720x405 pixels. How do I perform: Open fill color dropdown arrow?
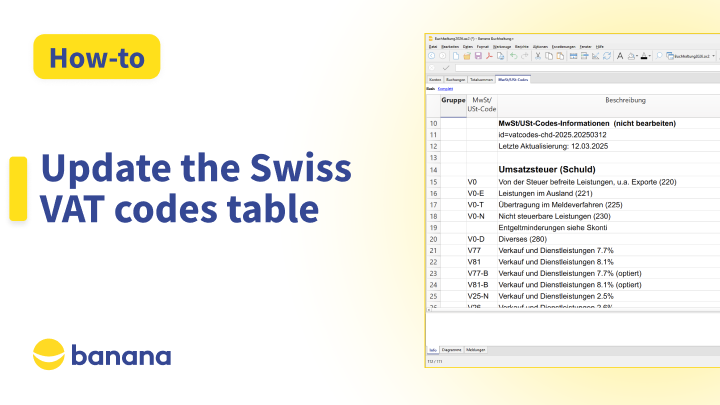coord(637,56)
